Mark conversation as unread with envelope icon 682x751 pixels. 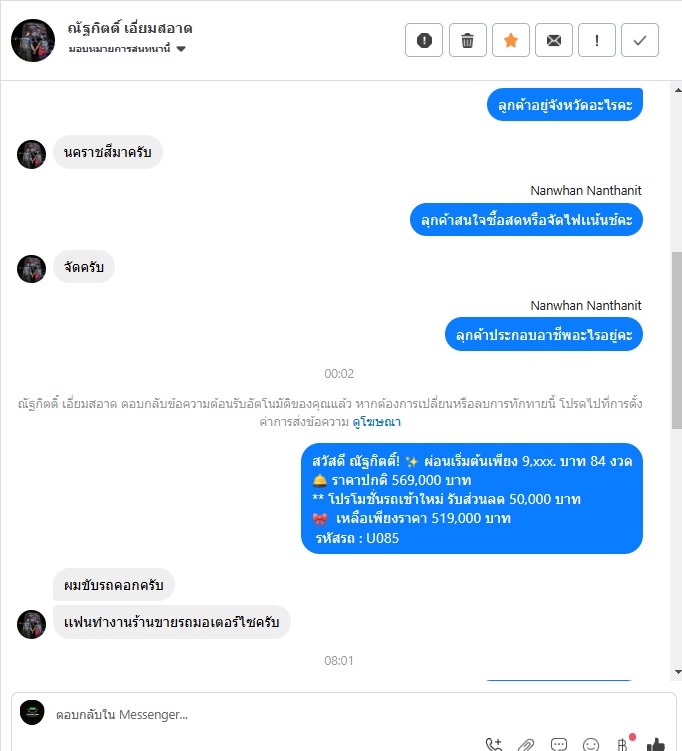pos(554,40)
